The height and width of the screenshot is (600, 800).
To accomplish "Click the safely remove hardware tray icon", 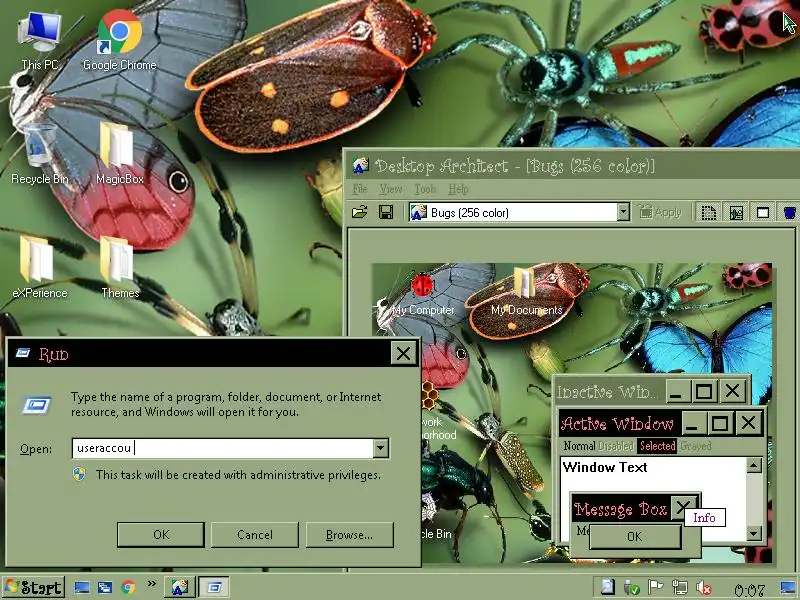I will click(x=632, y=588).
